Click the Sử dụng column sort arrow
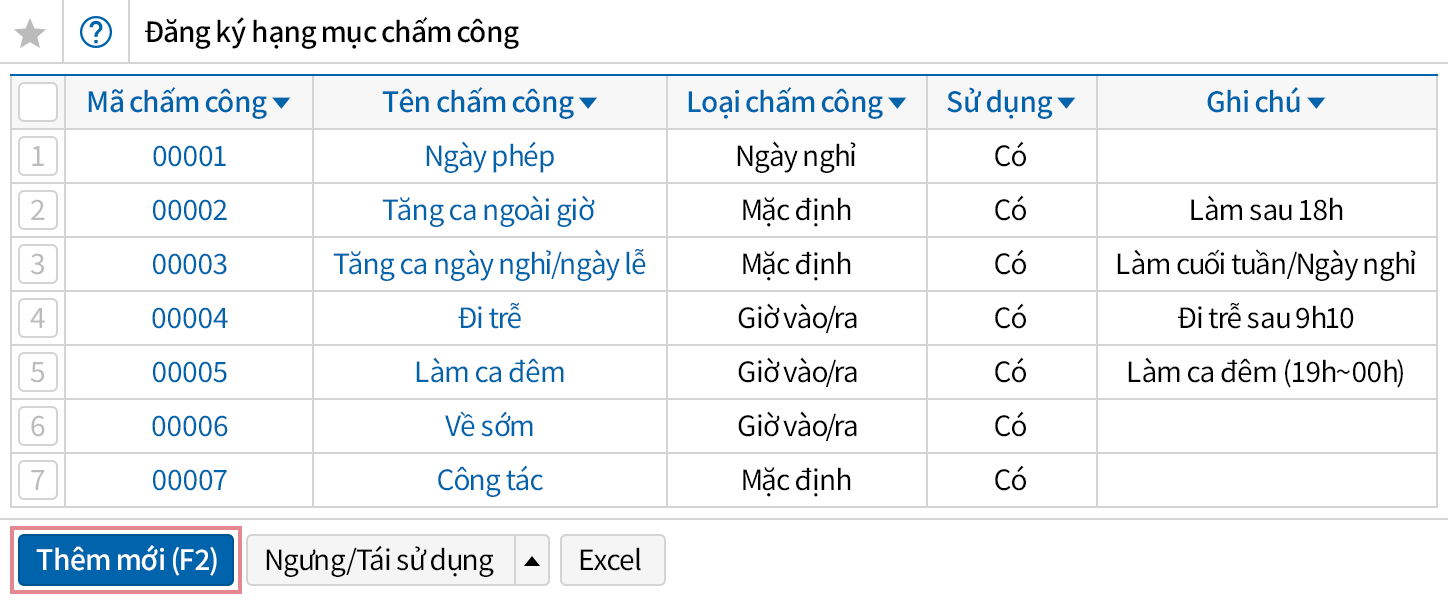This screenshot has height=600, width=1448. 1066,103
